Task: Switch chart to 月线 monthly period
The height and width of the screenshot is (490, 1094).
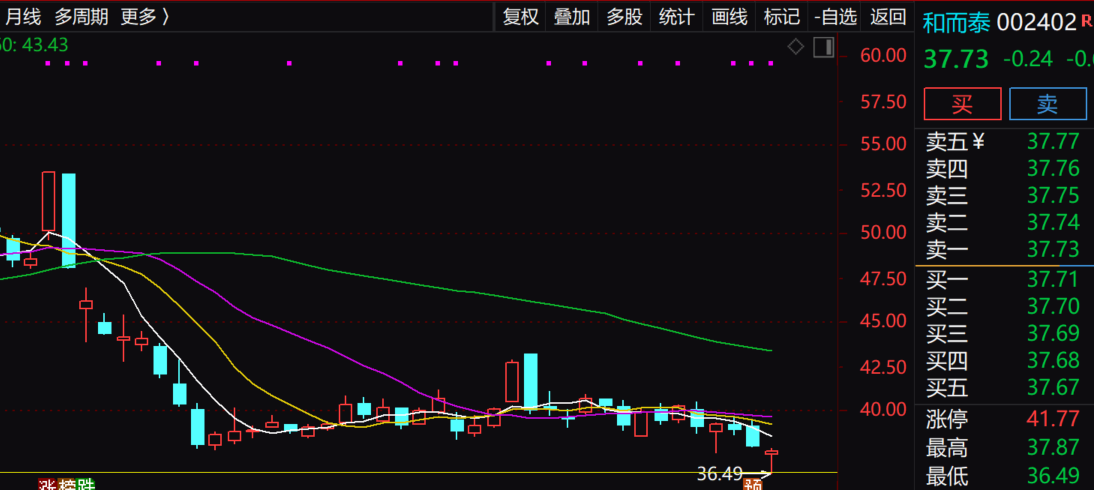Action: [x=24, y=17]
